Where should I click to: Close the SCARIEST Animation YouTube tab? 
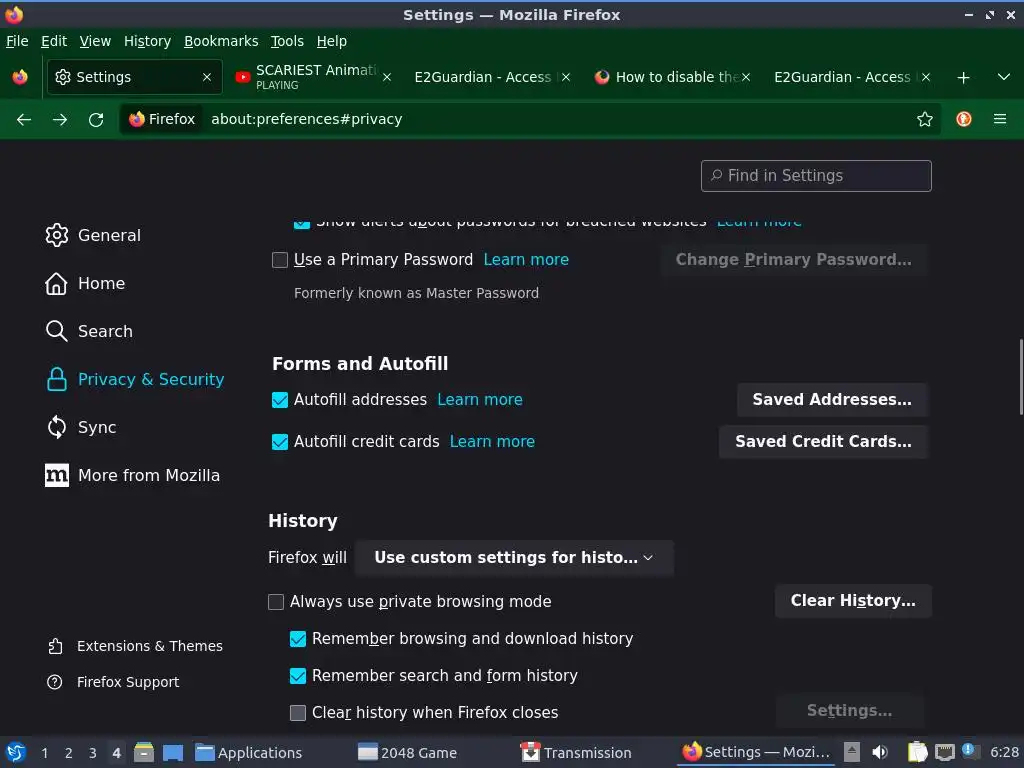[x=387, y=77]
